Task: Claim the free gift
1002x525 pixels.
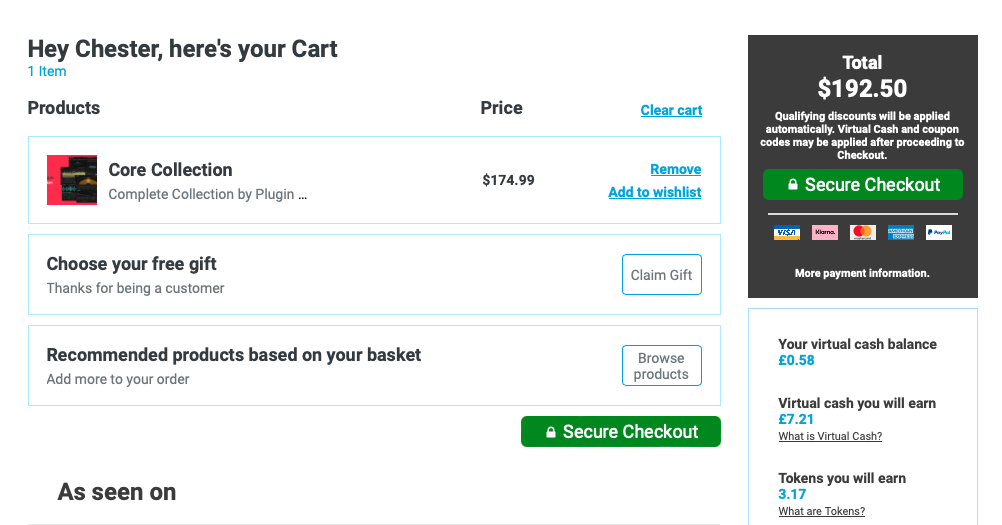Action: pyautogui.click(x=661, y=275)
